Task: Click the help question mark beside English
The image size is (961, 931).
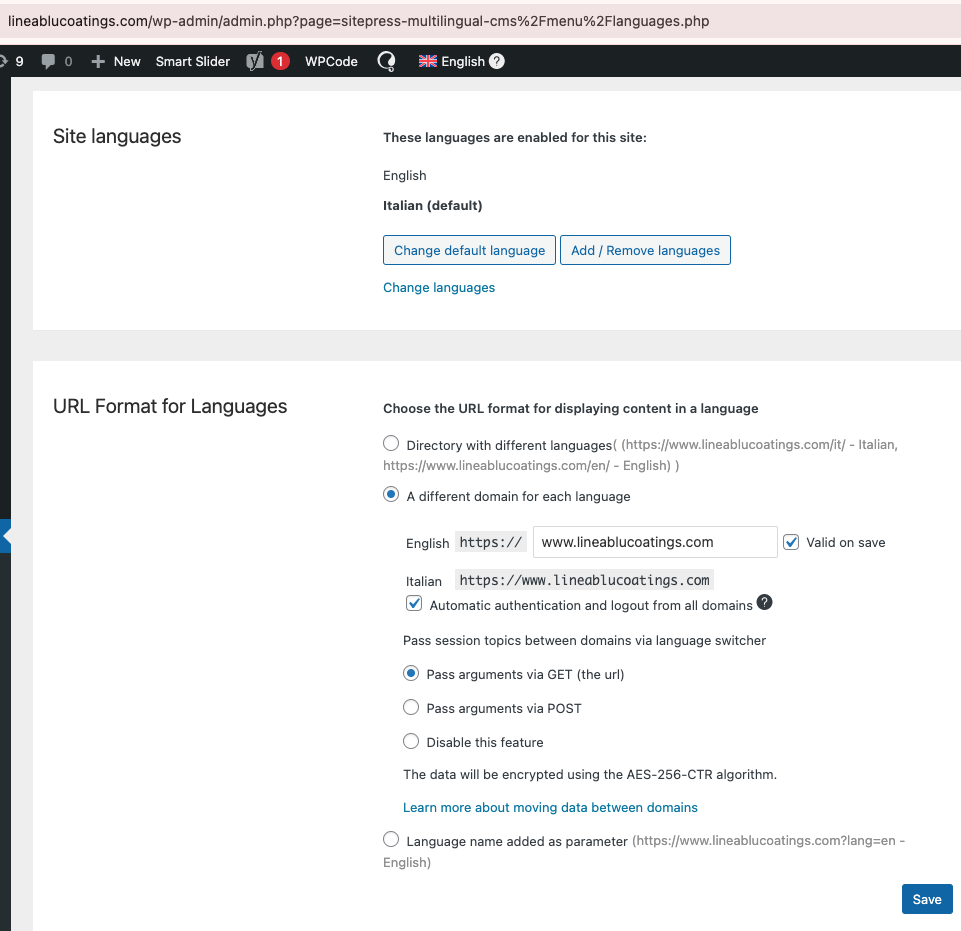Action: 497,61
